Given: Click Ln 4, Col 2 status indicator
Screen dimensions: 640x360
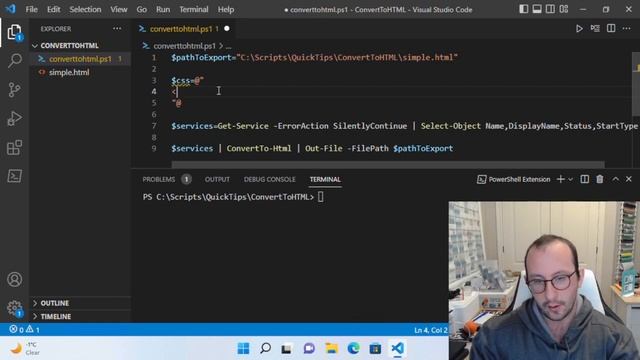Looking at the screenshot, I should [x=431, y=330].
